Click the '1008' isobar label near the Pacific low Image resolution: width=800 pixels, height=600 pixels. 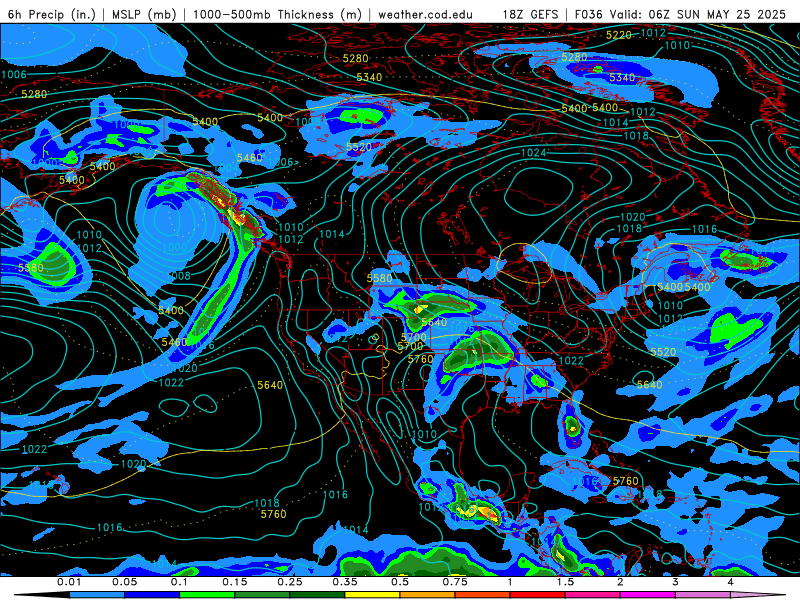(178, 276)
